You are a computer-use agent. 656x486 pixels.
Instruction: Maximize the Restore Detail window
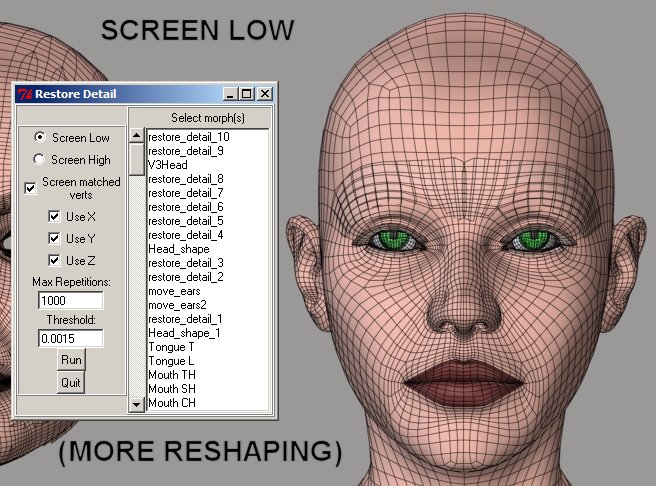[247, 94]
